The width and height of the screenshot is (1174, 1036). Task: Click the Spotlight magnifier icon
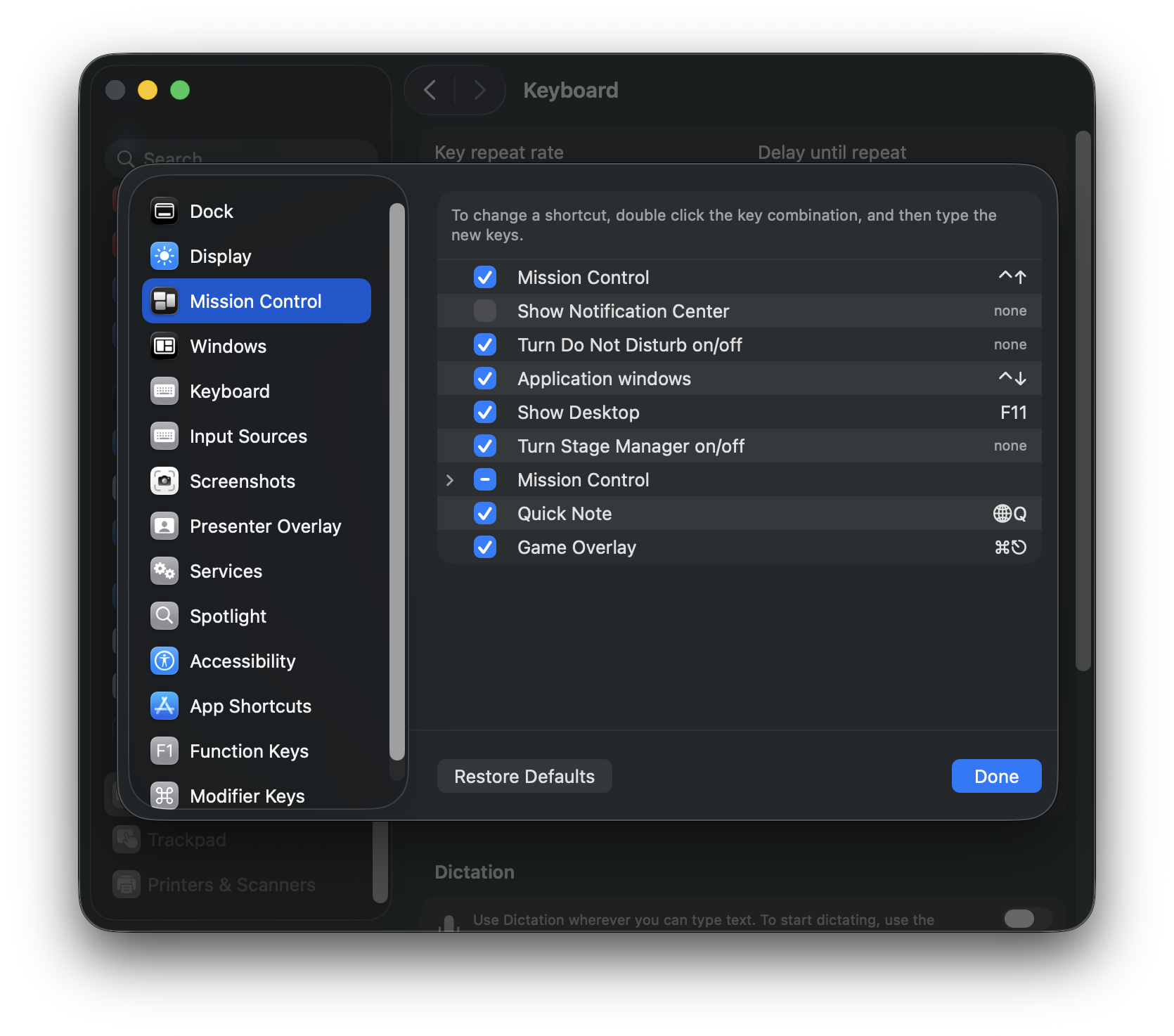coord(165,616)
